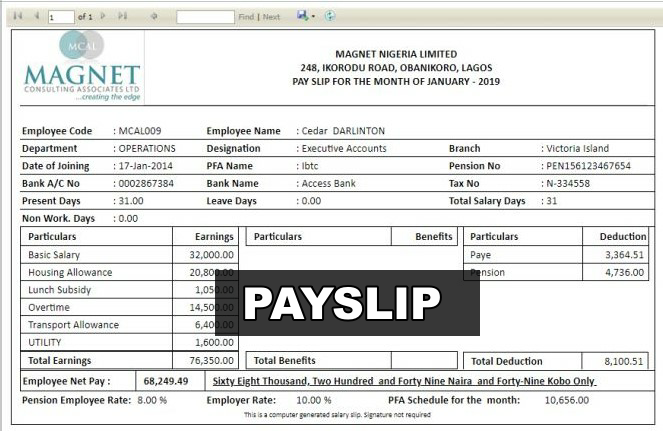Select the Lunch Subsidy row label
The width and height of the screenshot is (663, 431).
pyautogui.click(x=60, y=290)
